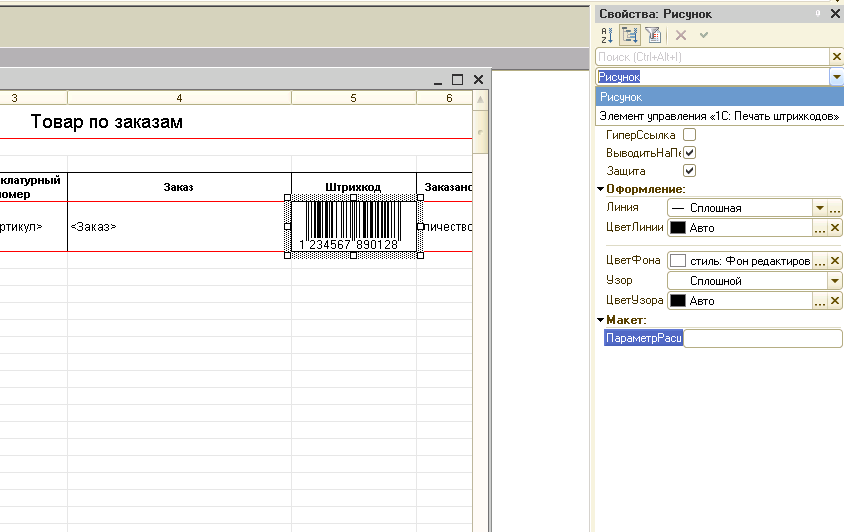
Task: Click confirm checkmark icon in properties toolbar
Action: tap(704, 36)
